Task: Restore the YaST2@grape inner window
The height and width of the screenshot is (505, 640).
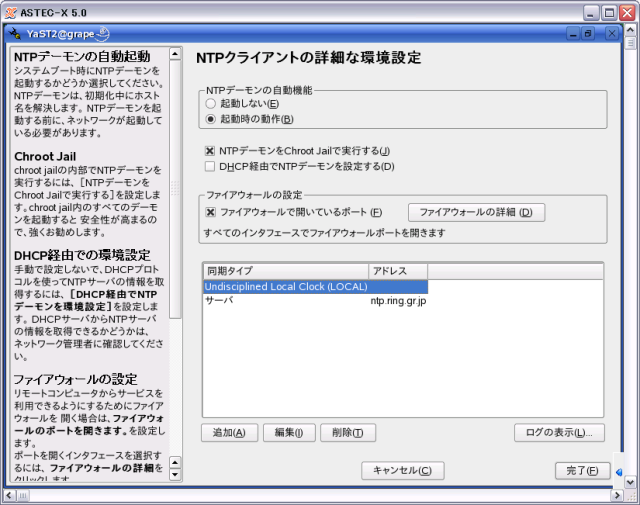Action: click(588, 33)
